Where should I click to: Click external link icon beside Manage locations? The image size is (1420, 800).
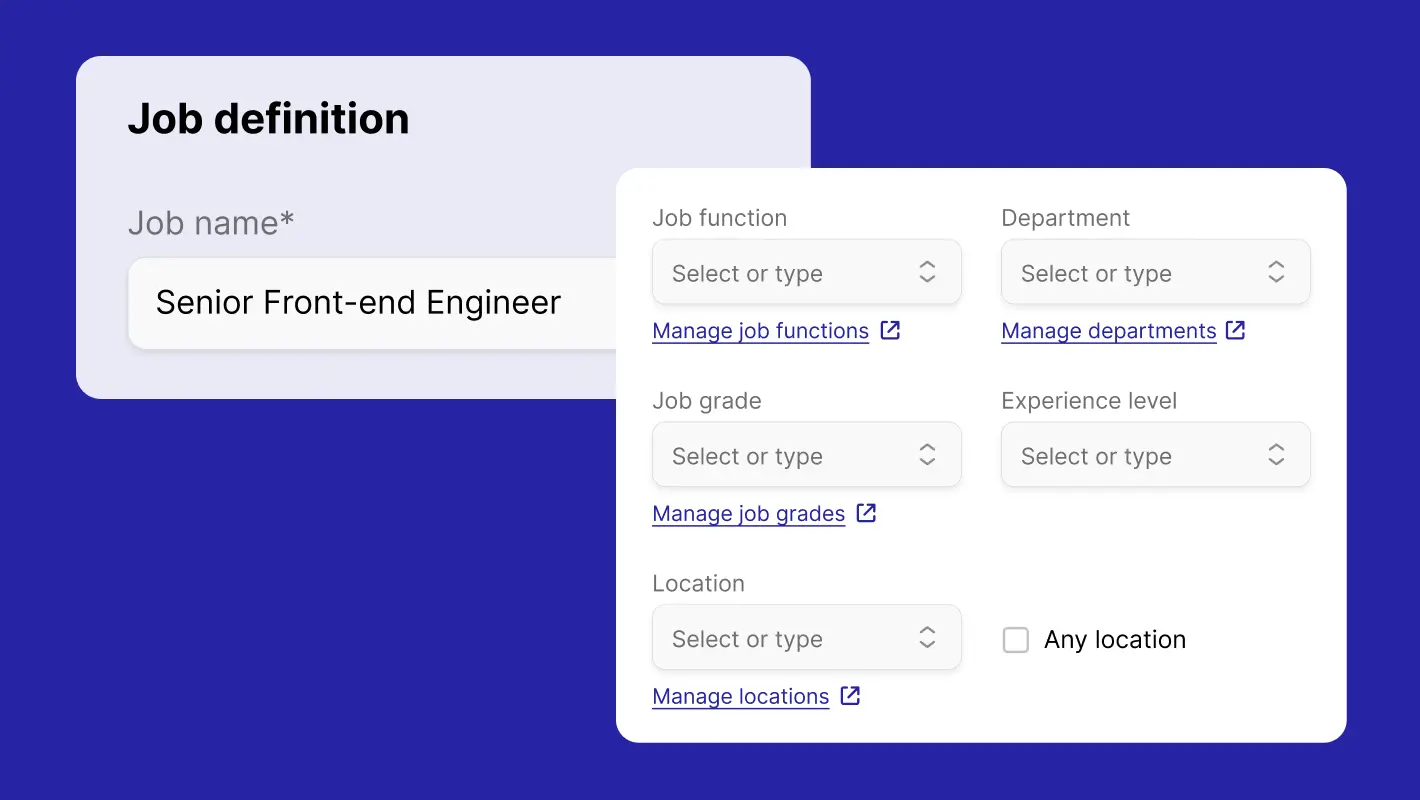(x=850, y=696)
